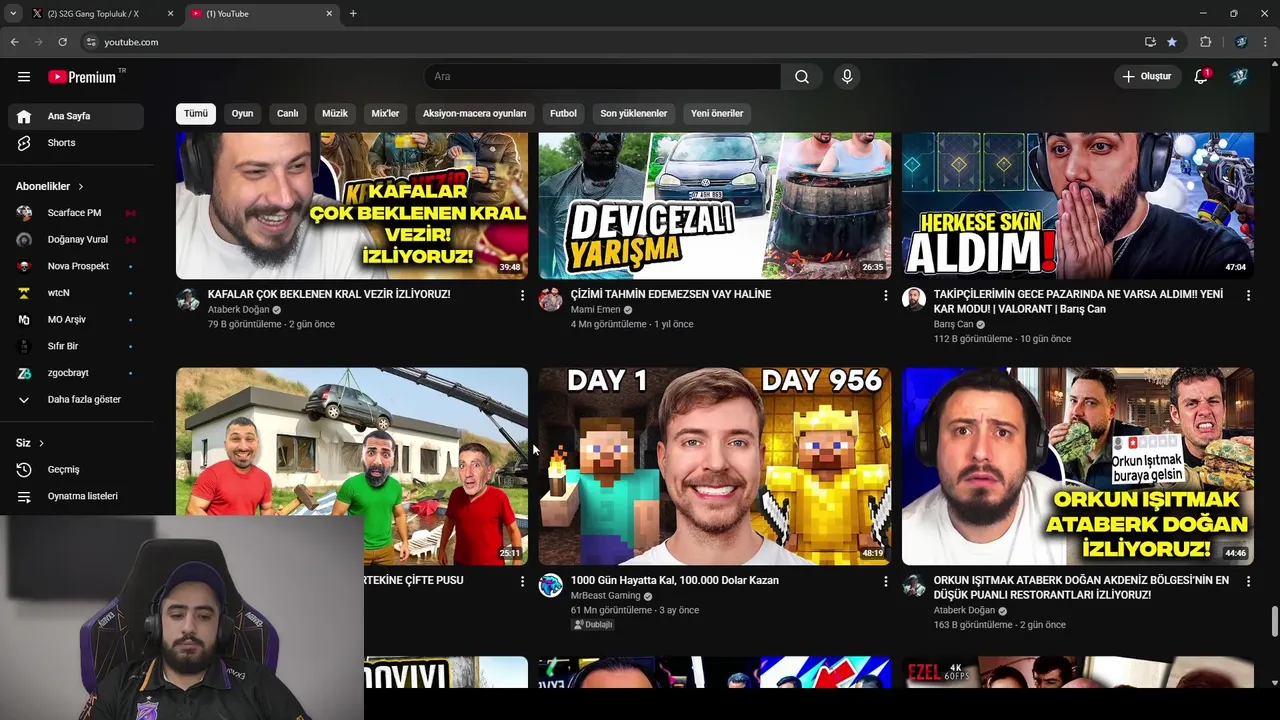The image size is (1280, 720).
Task: Go back with the browser back arrow
Action: (14, 42)
